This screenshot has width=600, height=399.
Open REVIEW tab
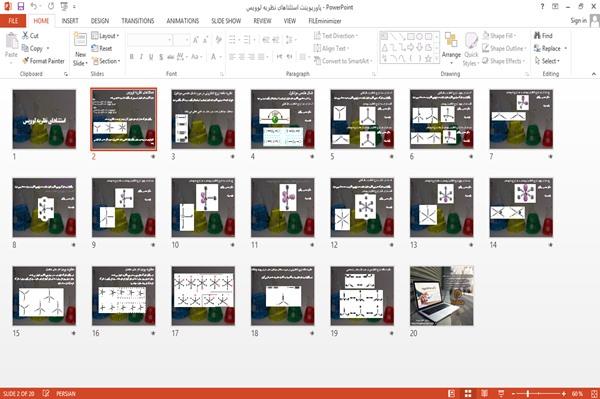click(262, 21)
